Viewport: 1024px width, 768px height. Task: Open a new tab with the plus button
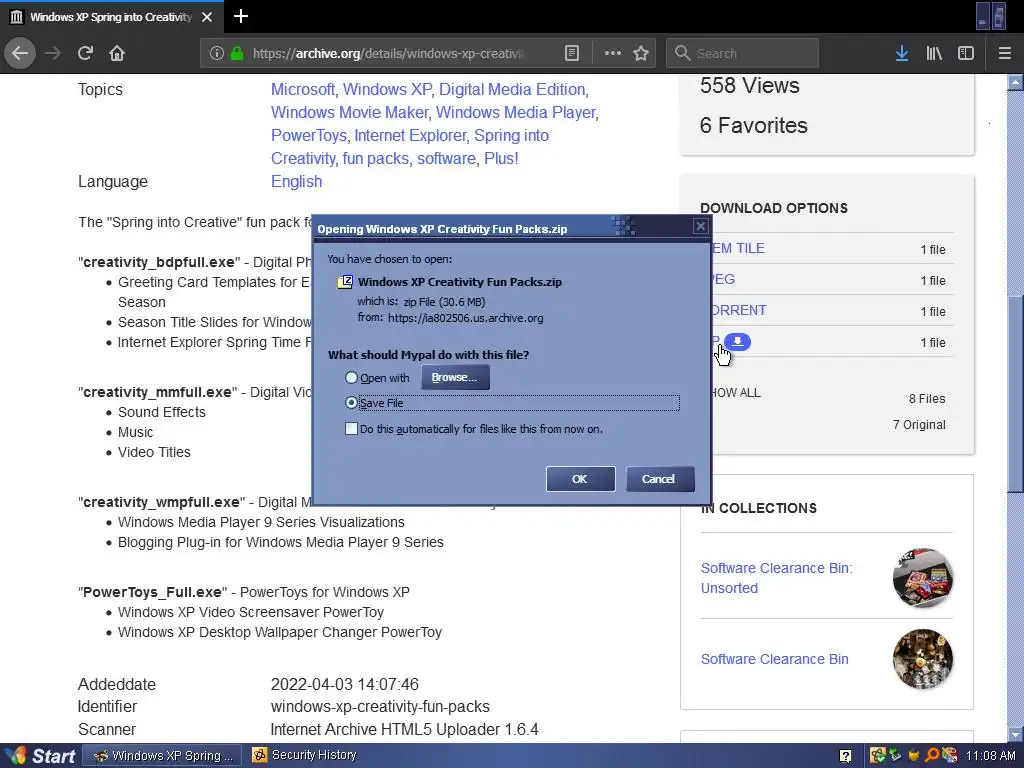[x=240, y=16]
